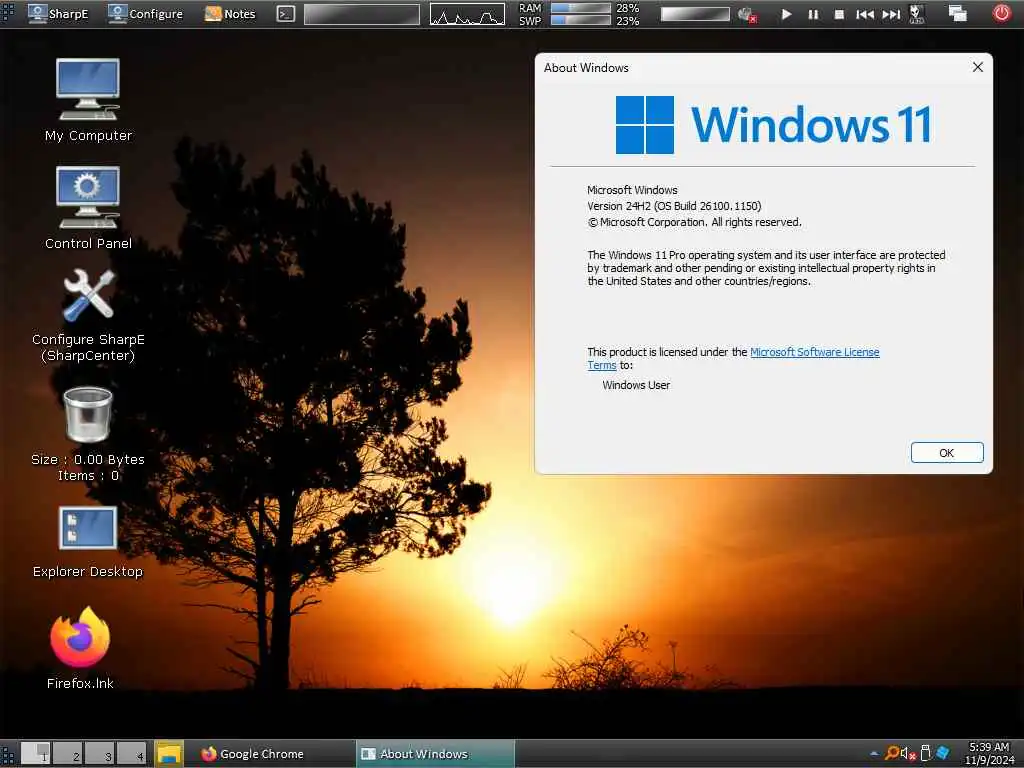Open the SharpE menu in top bar

[x=58, y=13]
